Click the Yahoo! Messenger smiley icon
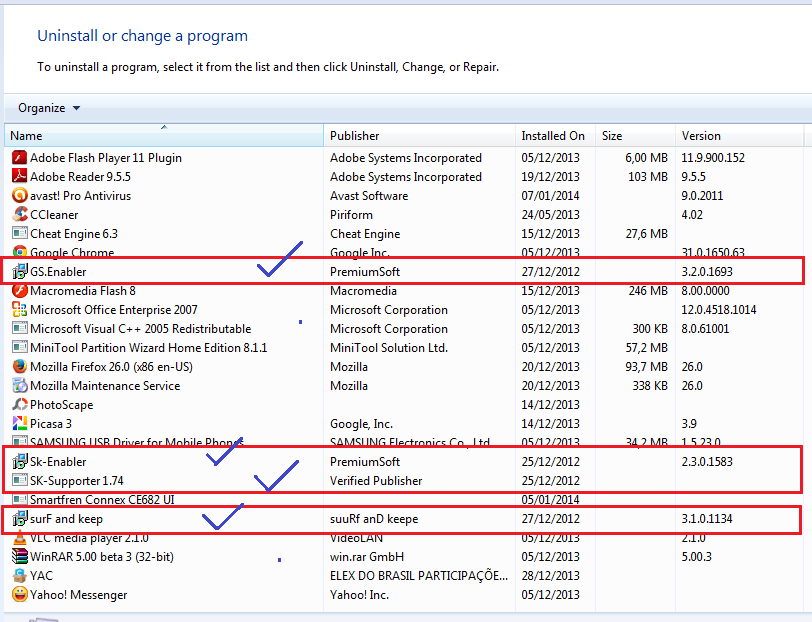Viewport: 812px width, 622px height. point(20,595)
